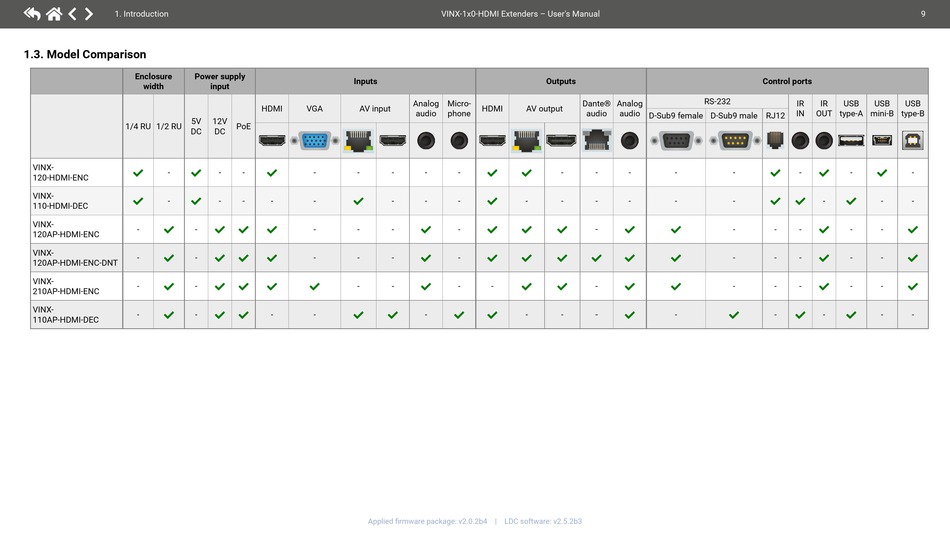Click the AV output RJ45 connector icon

(x=526, y=141)
